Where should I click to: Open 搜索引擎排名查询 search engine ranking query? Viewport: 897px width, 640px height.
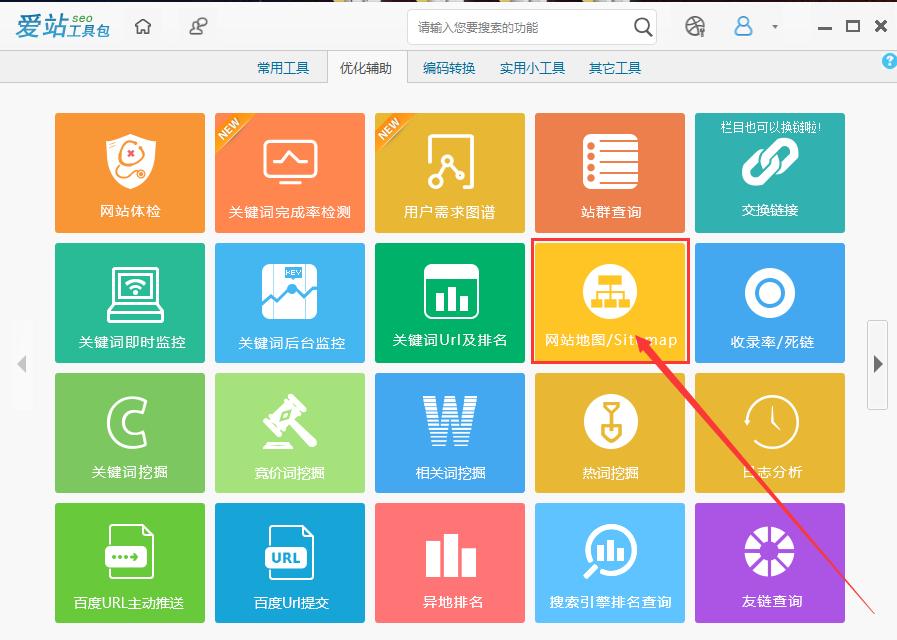click(609, 562)
